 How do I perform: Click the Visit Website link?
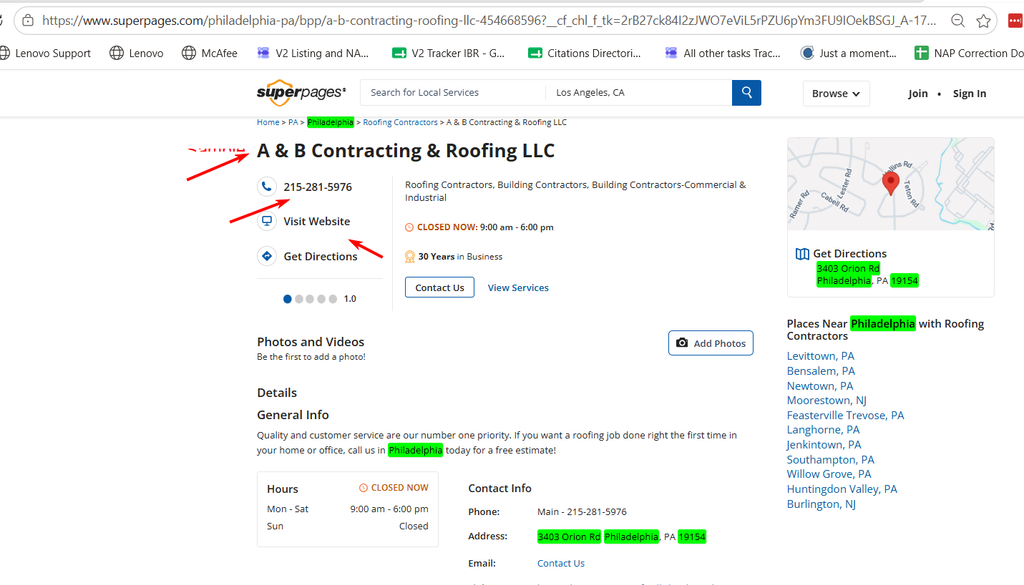[317, 221]
